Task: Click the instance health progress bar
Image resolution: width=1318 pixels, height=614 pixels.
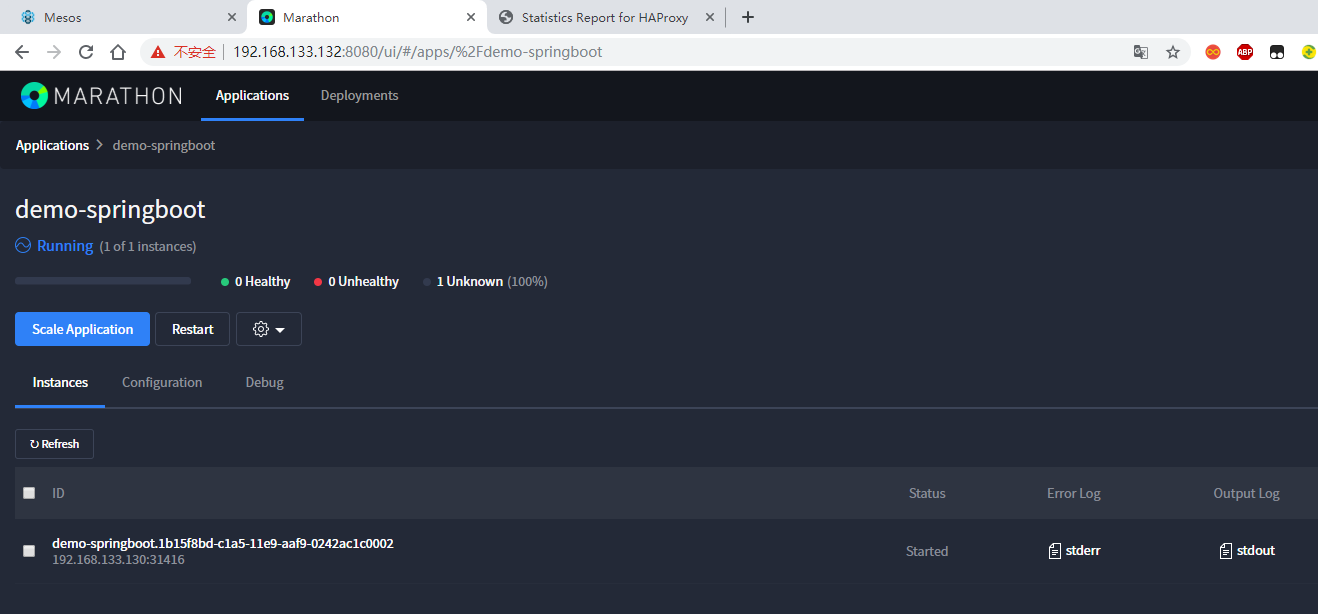Action: pyautogui.click(x=103, y=281)
